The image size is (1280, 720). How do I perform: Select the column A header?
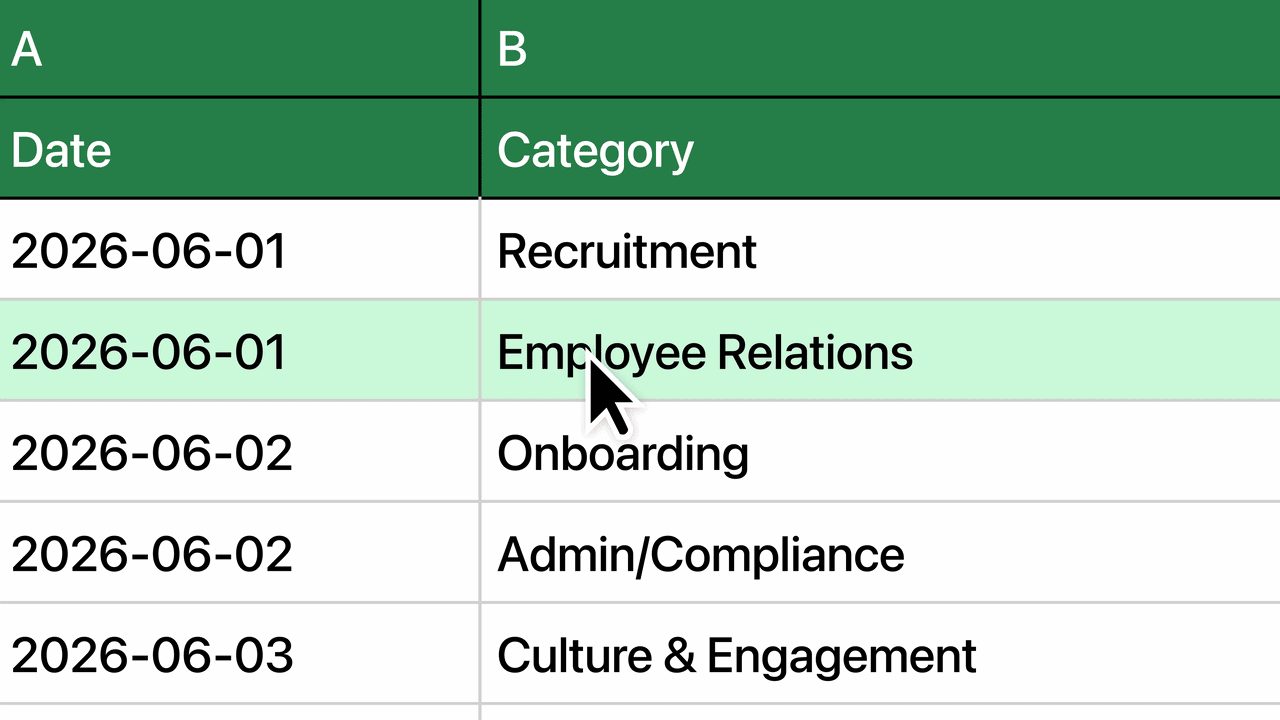point(239,48)
